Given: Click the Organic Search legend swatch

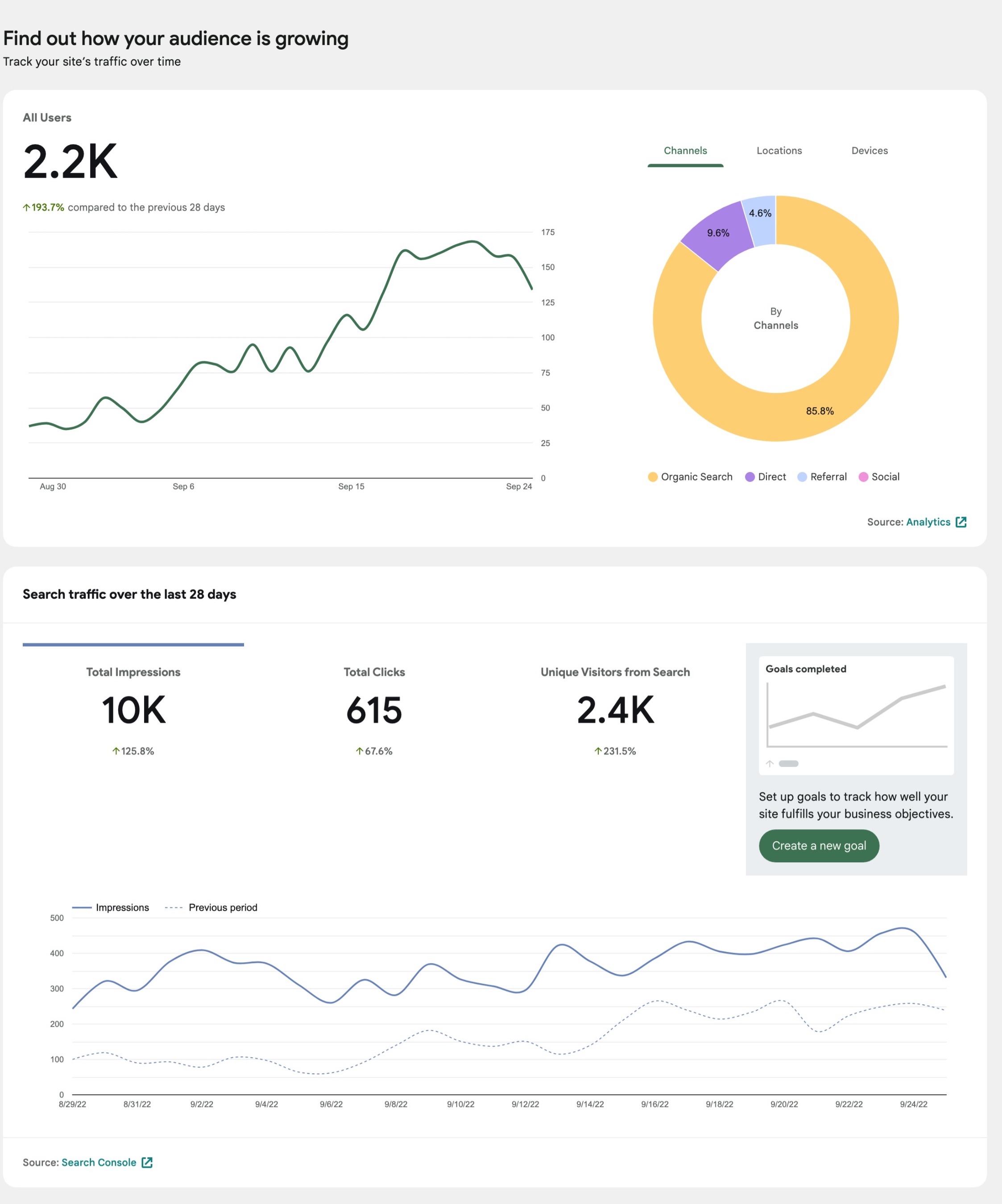Looking at the screenshot, I should click(652, 477).
